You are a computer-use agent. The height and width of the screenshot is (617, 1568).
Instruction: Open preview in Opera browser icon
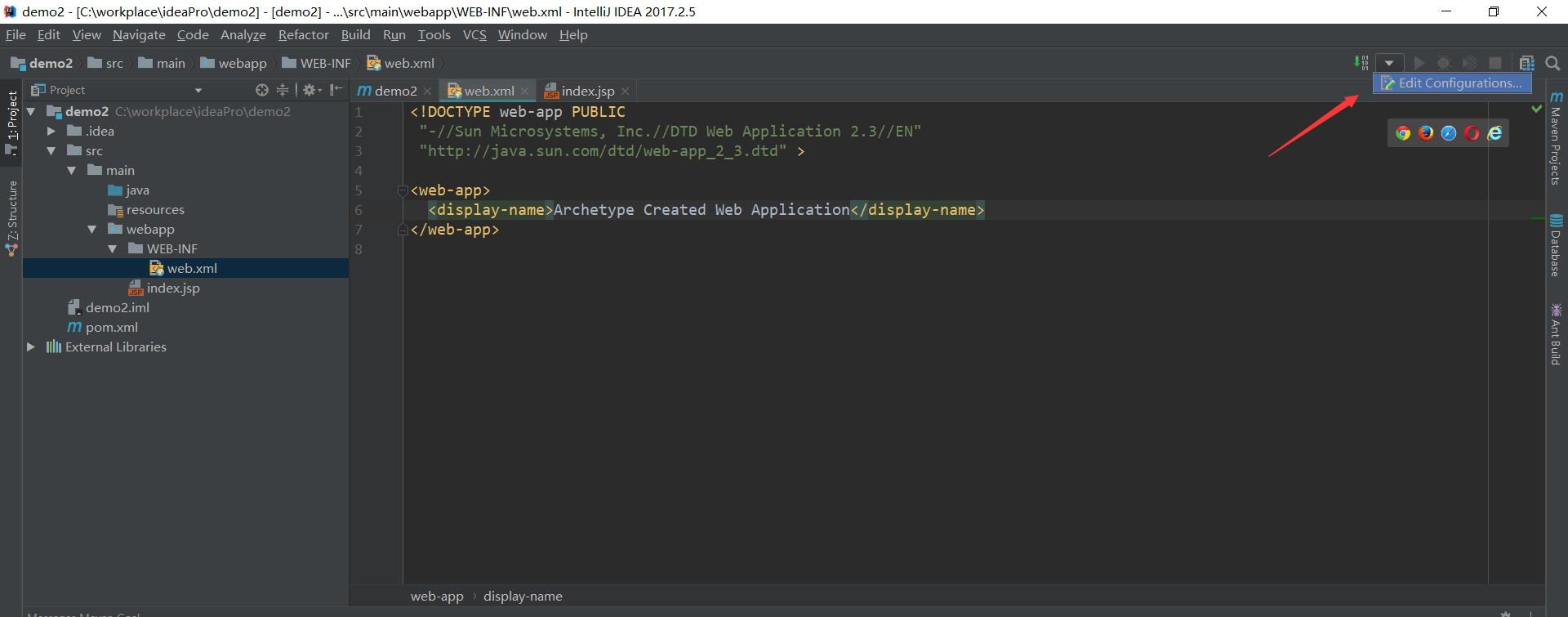tap(1472, 133)
